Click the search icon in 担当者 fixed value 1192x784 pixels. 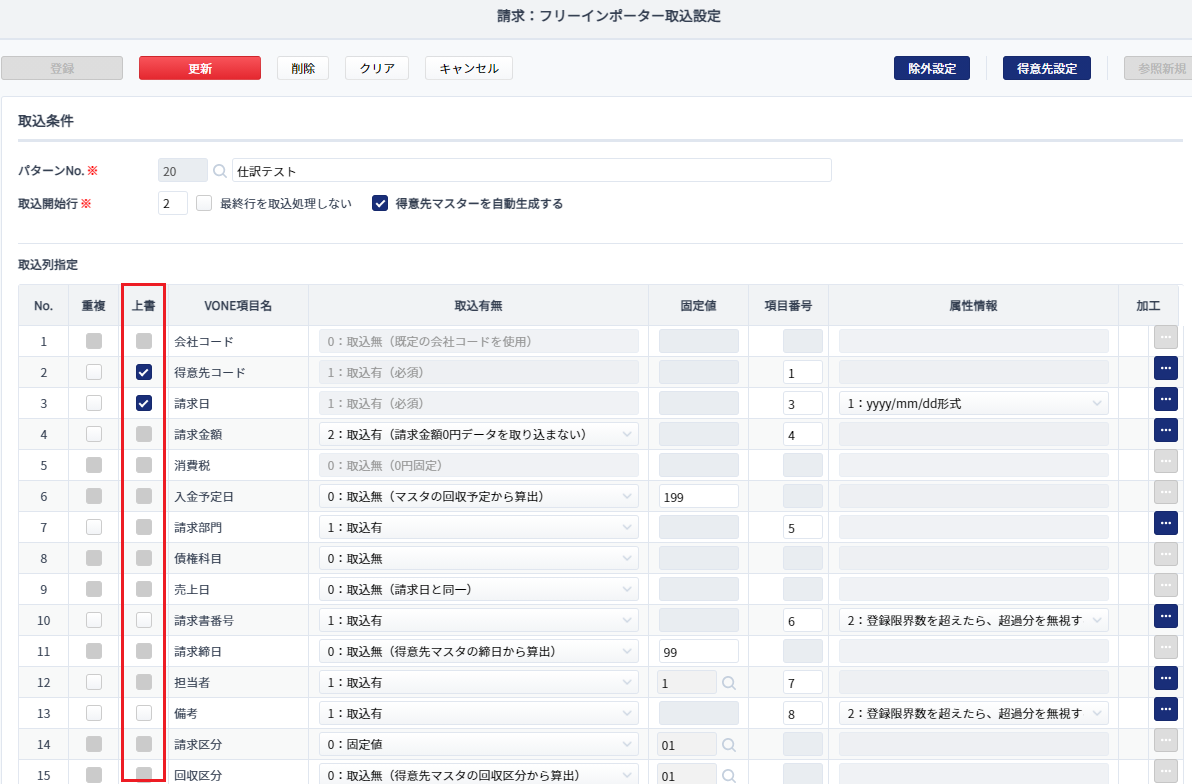click(x=728, y=683)
